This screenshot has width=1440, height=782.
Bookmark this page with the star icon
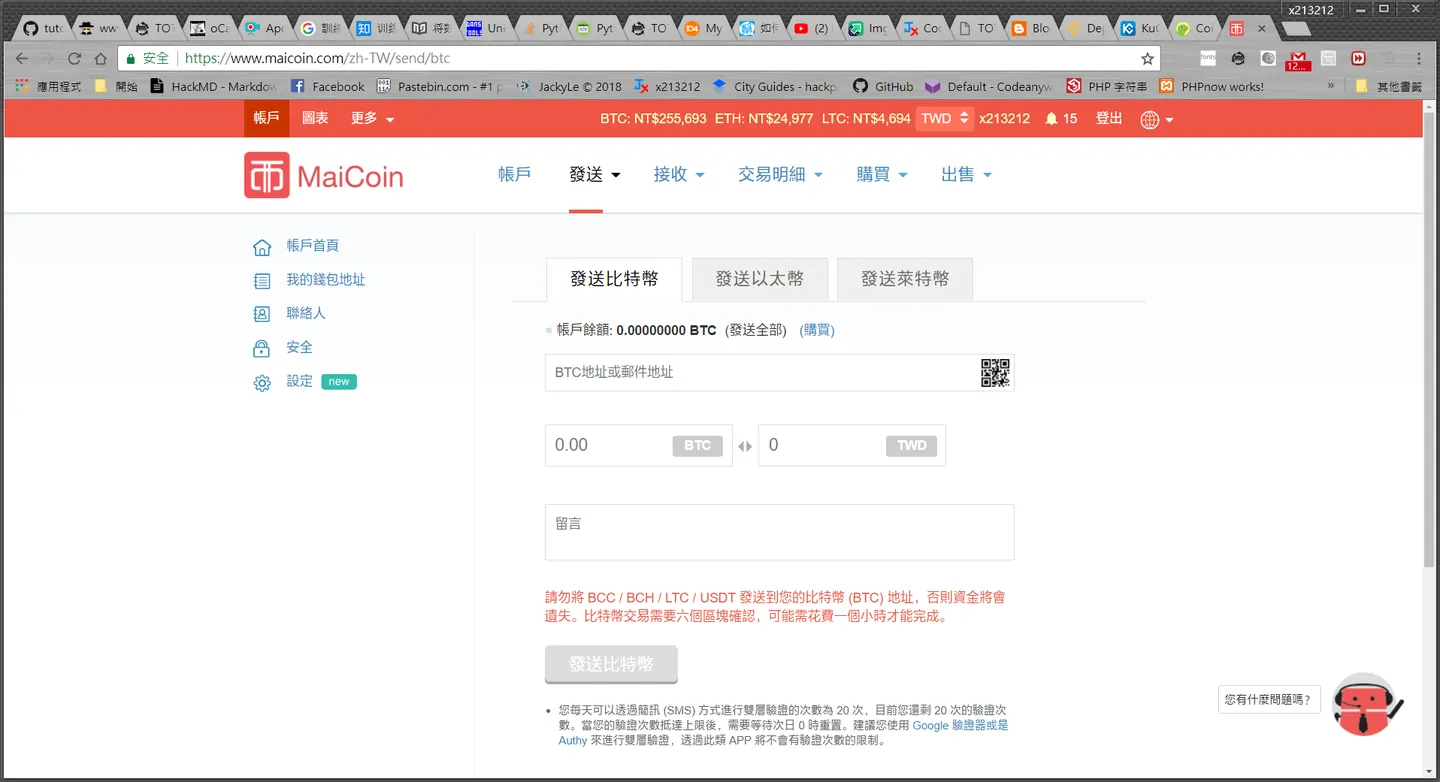point(1147,58)
